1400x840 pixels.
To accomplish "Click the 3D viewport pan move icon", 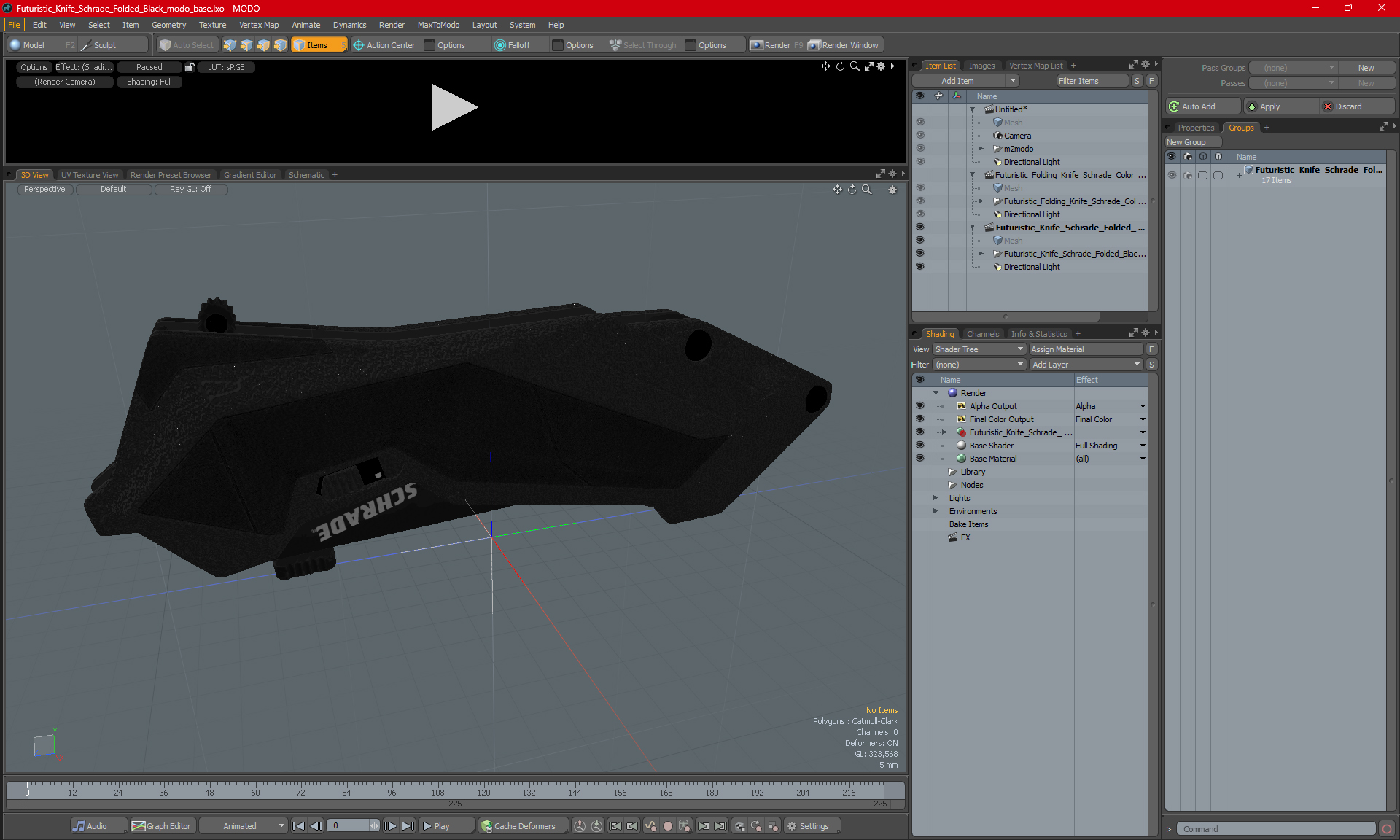I will (x=837, y=190).
